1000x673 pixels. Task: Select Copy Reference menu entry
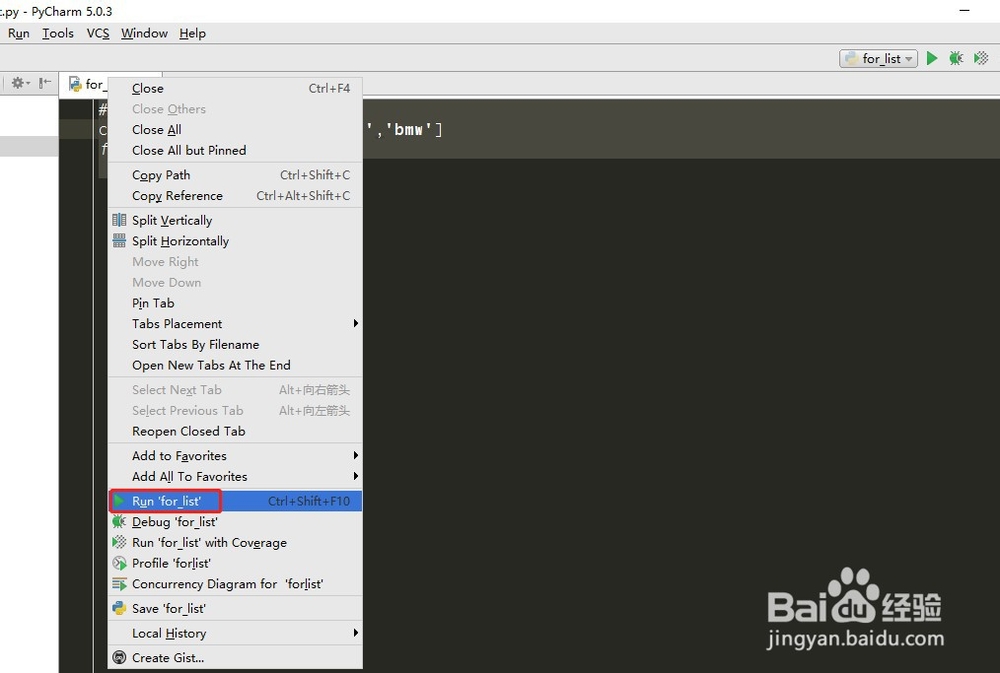coord(235,196)
